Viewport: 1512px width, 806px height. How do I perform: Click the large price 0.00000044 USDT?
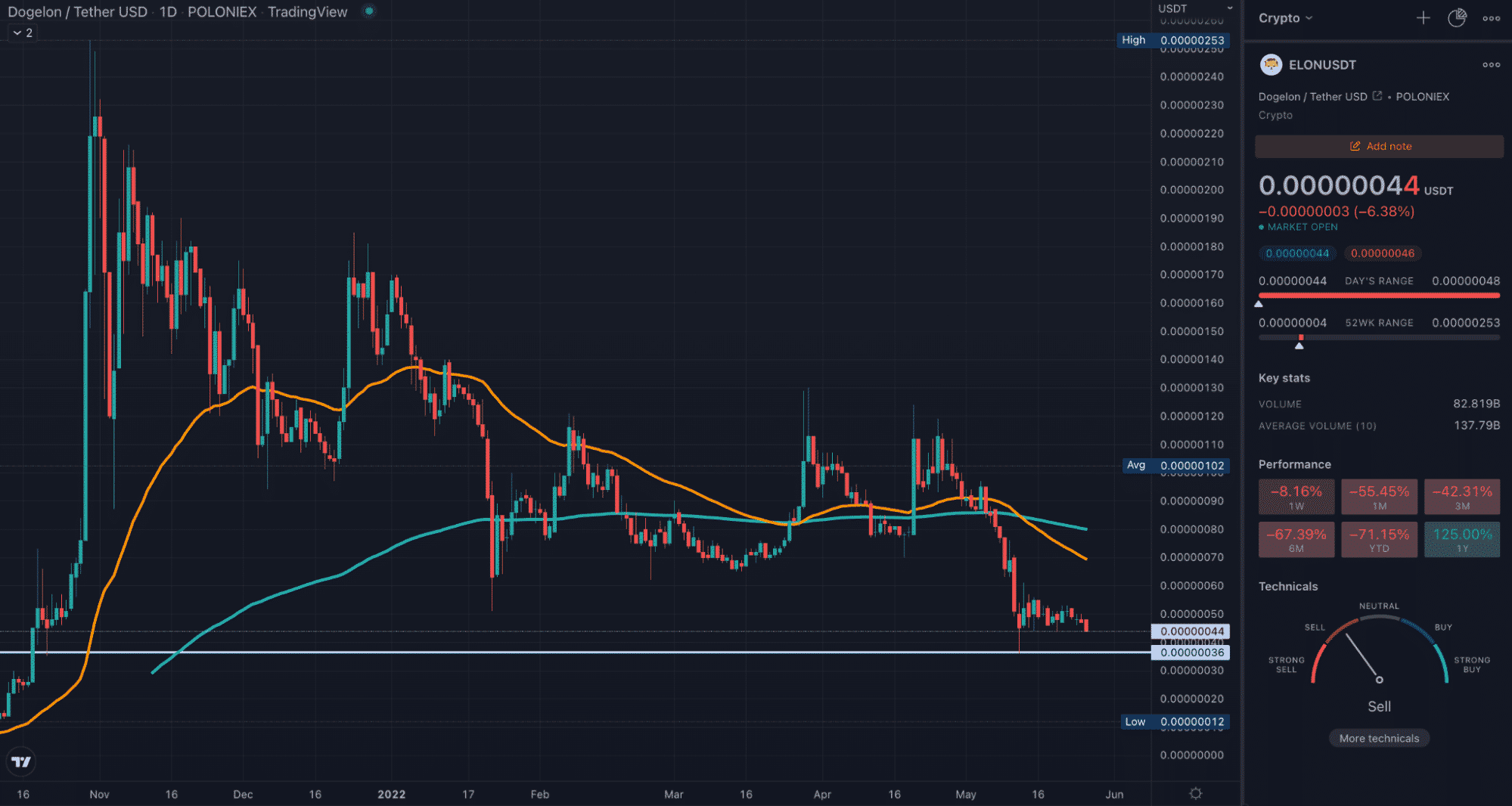click(x=1355, y=185)
